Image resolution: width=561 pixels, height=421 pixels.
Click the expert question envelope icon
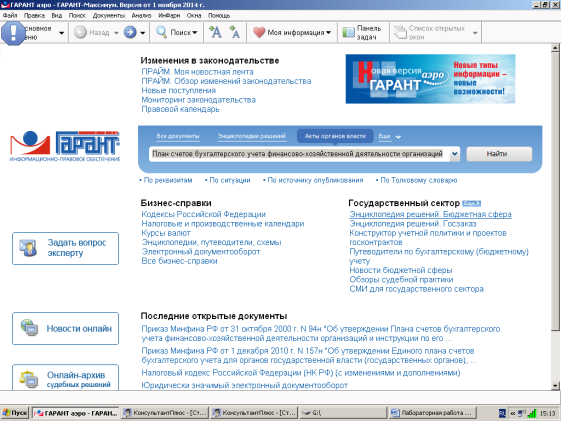[x=28, y=248]
